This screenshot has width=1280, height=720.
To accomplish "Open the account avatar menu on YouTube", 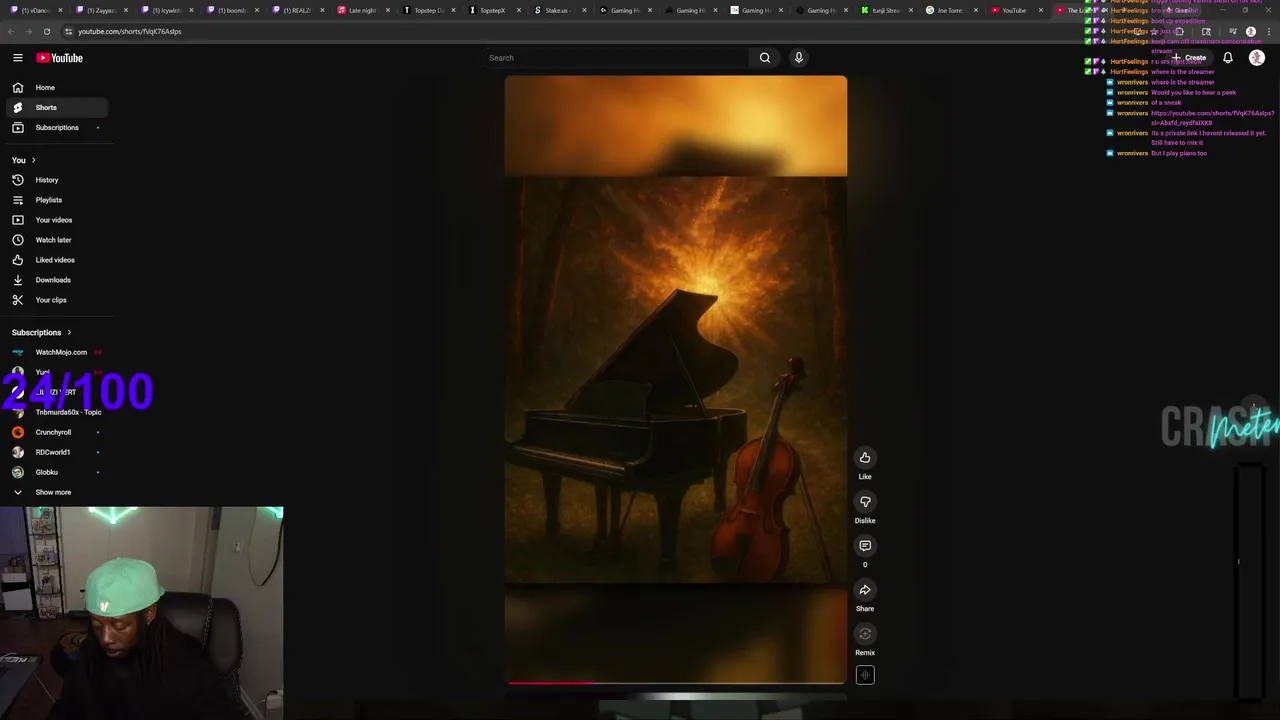I will coord(1257,58).
